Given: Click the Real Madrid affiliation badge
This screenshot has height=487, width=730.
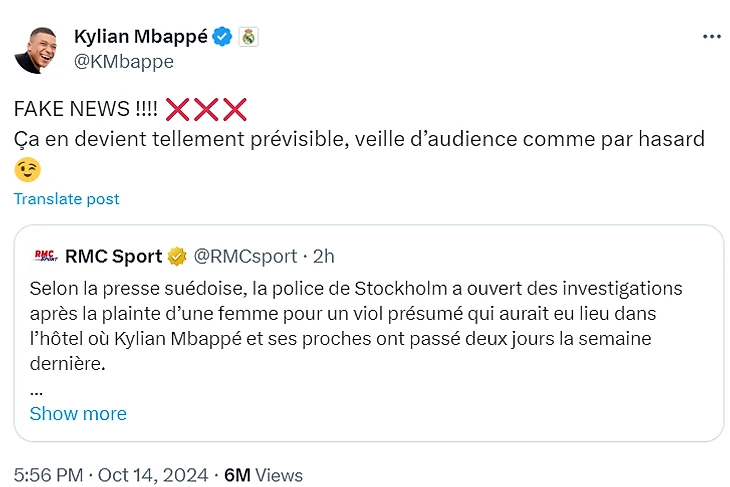Looking at the screenshot, I should click(248, 37).
